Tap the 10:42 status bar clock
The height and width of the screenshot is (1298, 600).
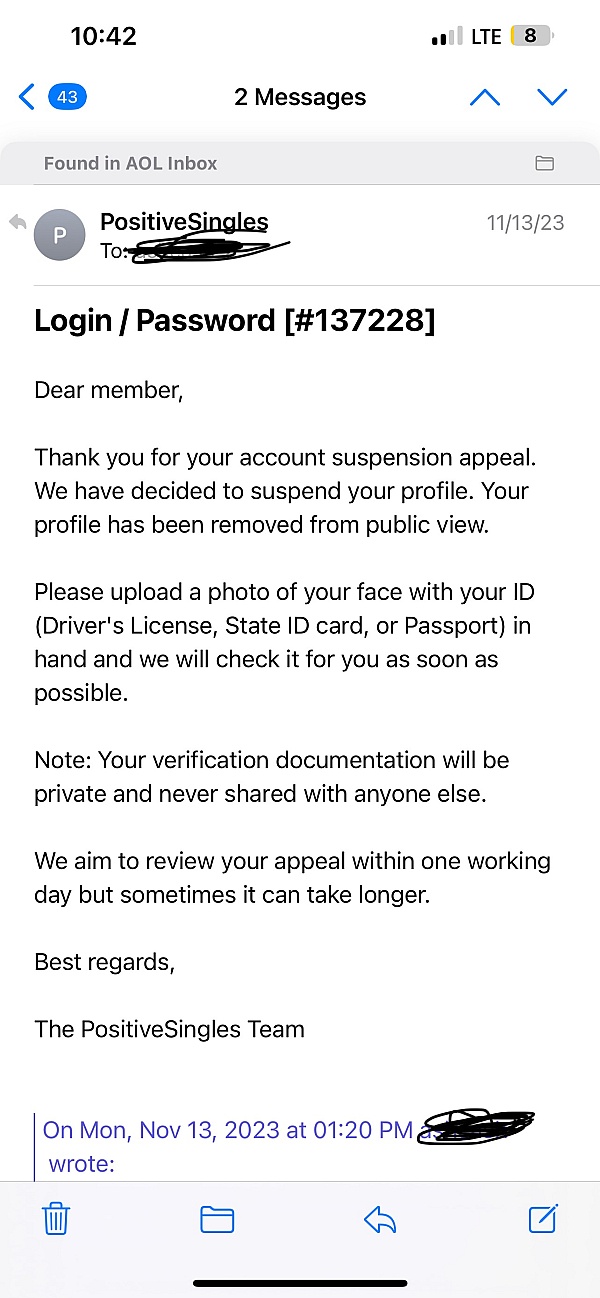(103, 37)
